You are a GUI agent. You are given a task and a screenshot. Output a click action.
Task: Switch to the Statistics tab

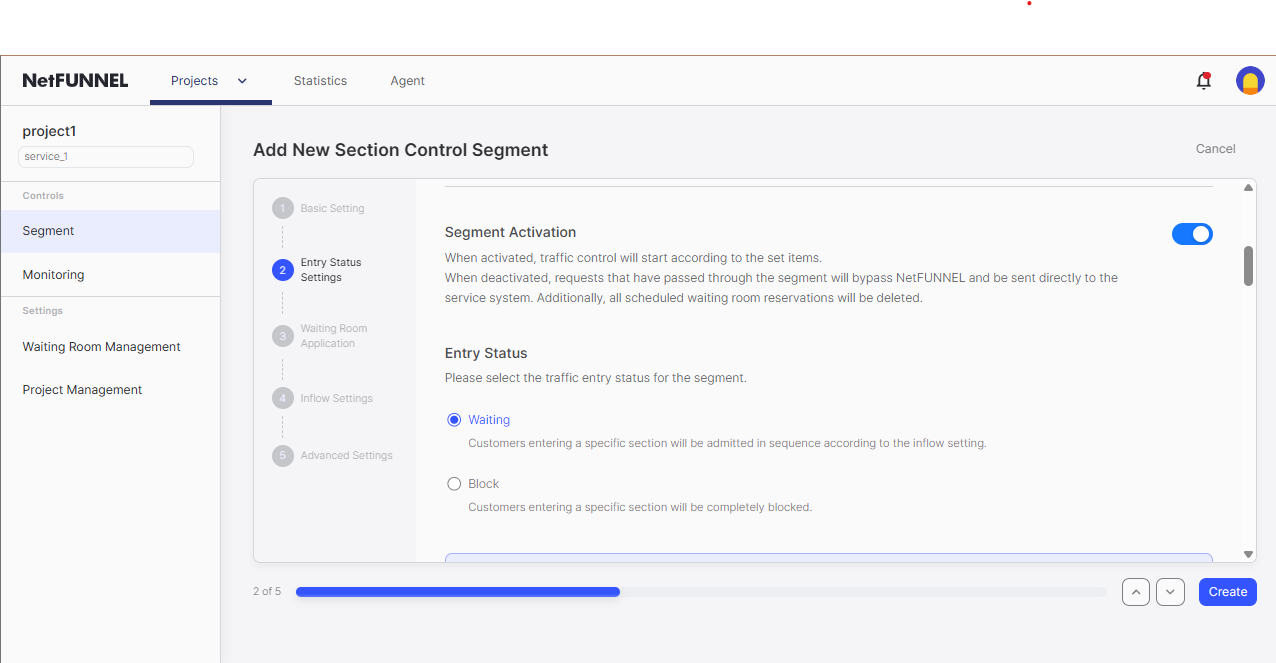pyautogui.click(x=320, y=81)
